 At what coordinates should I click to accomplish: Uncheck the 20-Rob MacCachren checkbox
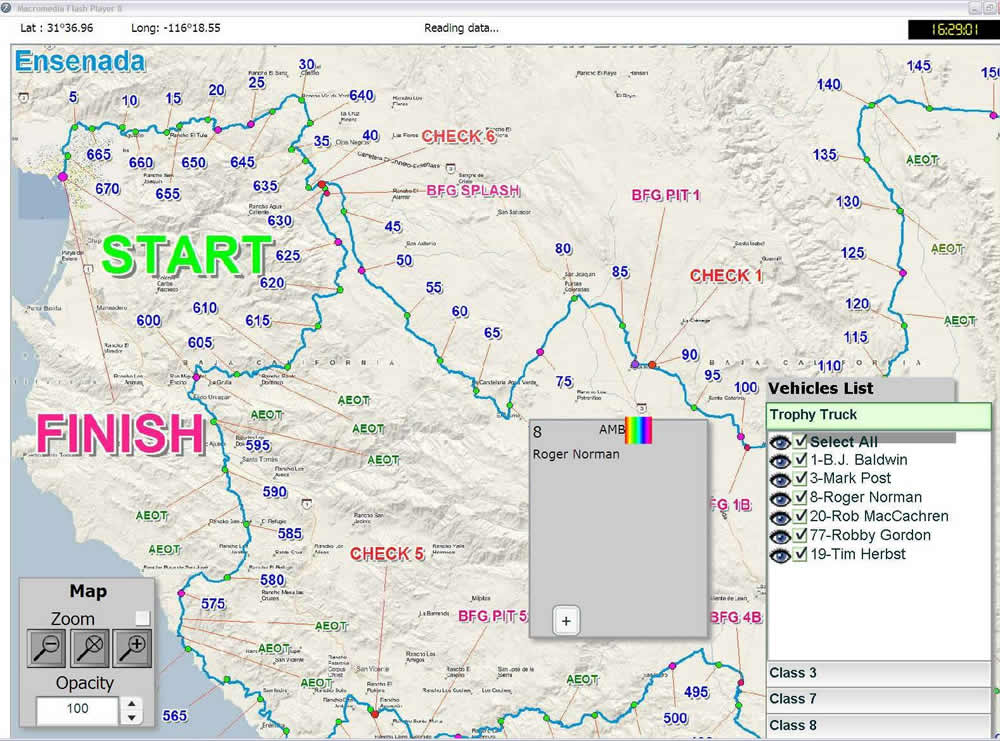(800, 516)
